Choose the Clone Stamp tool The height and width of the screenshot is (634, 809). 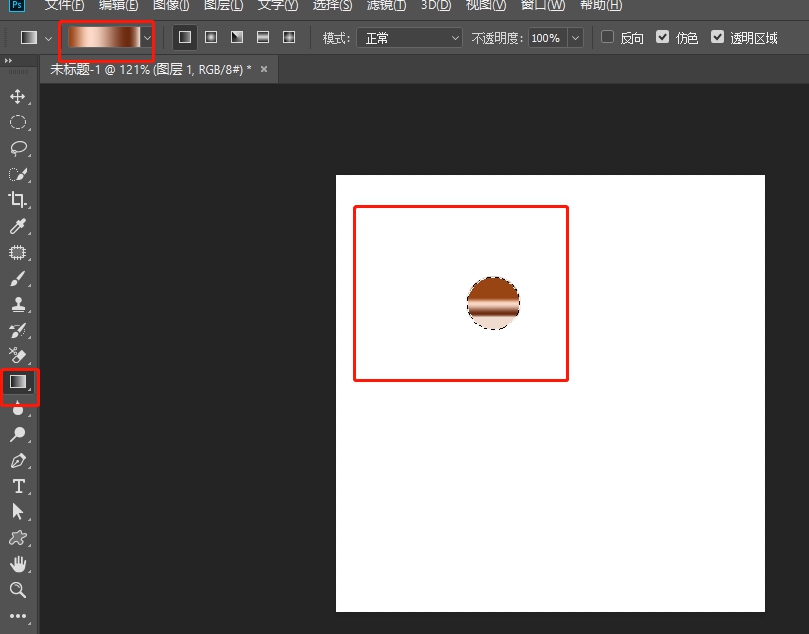point(18,303)
